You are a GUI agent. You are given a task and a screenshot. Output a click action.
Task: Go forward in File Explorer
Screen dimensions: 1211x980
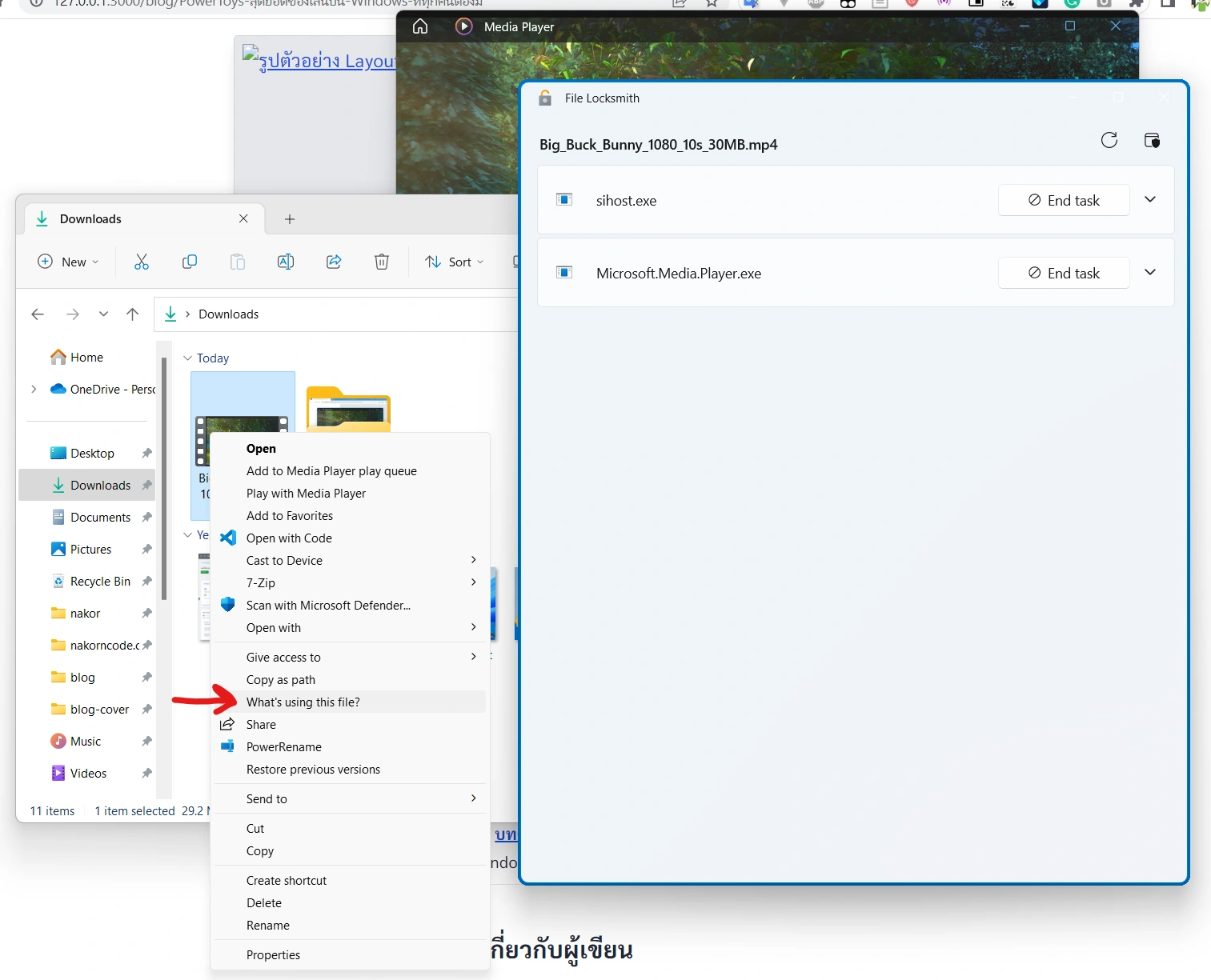click(73, 314)
